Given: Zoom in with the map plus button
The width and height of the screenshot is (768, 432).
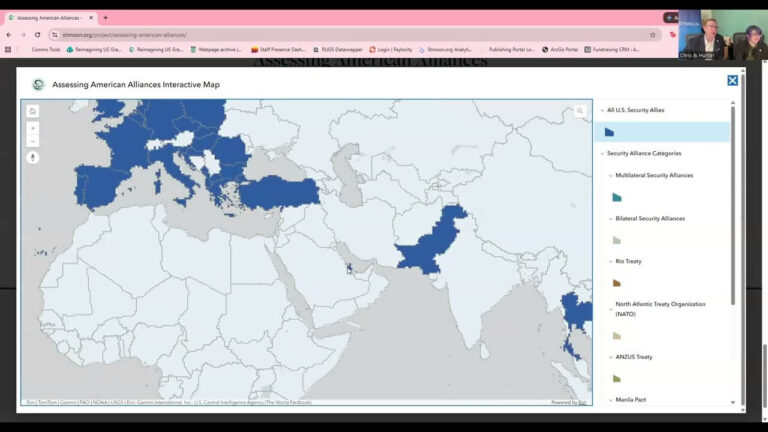Looking at the screenshot, I should pyautogui.click(x=33, y=128).
